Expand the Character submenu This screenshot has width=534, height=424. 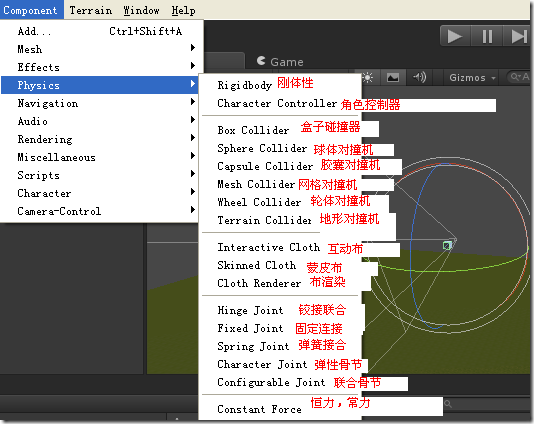click(100, 193)
